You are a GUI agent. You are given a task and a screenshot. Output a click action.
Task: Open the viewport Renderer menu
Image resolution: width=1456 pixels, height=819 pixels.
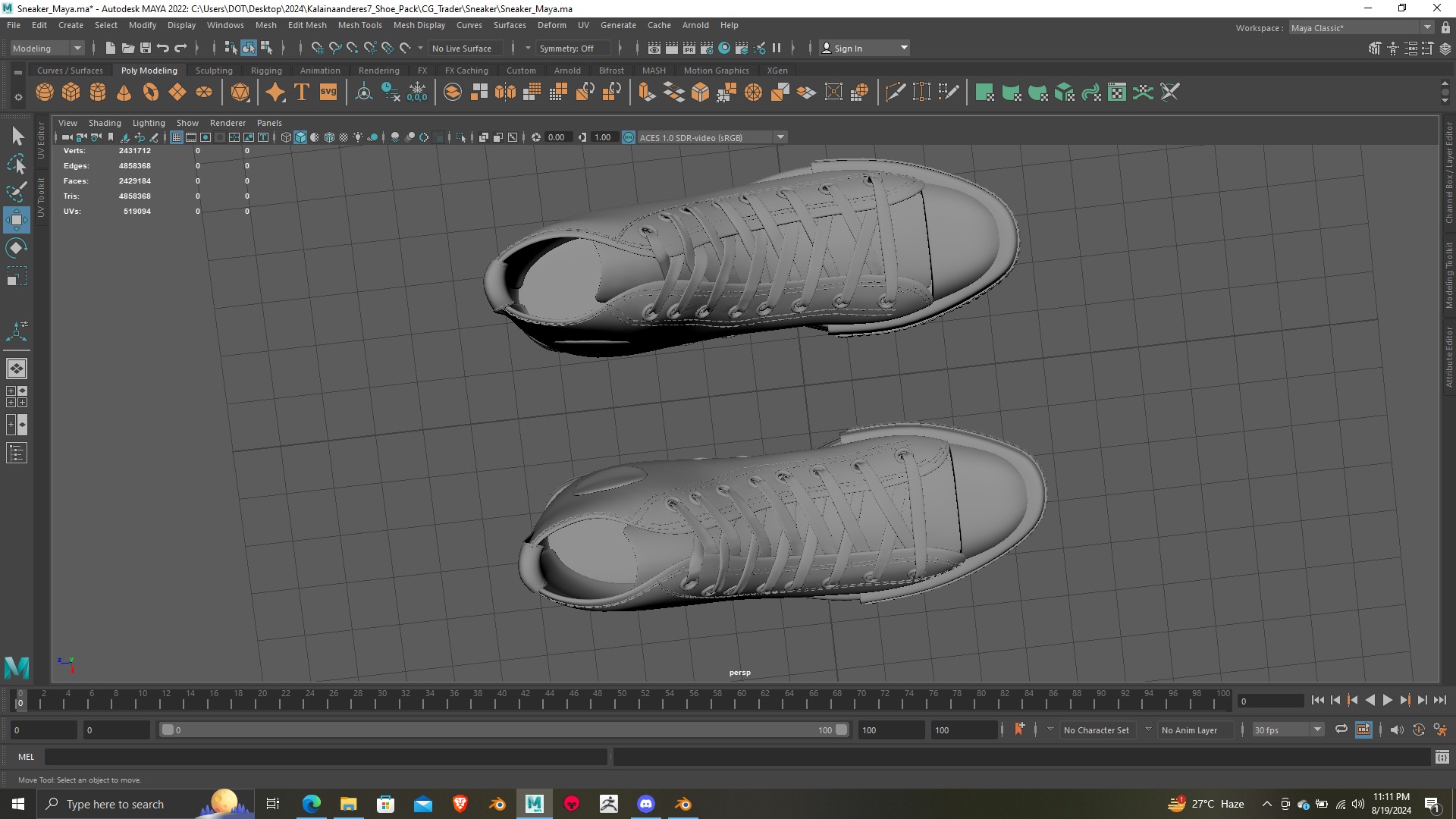[x=227, y=123]
